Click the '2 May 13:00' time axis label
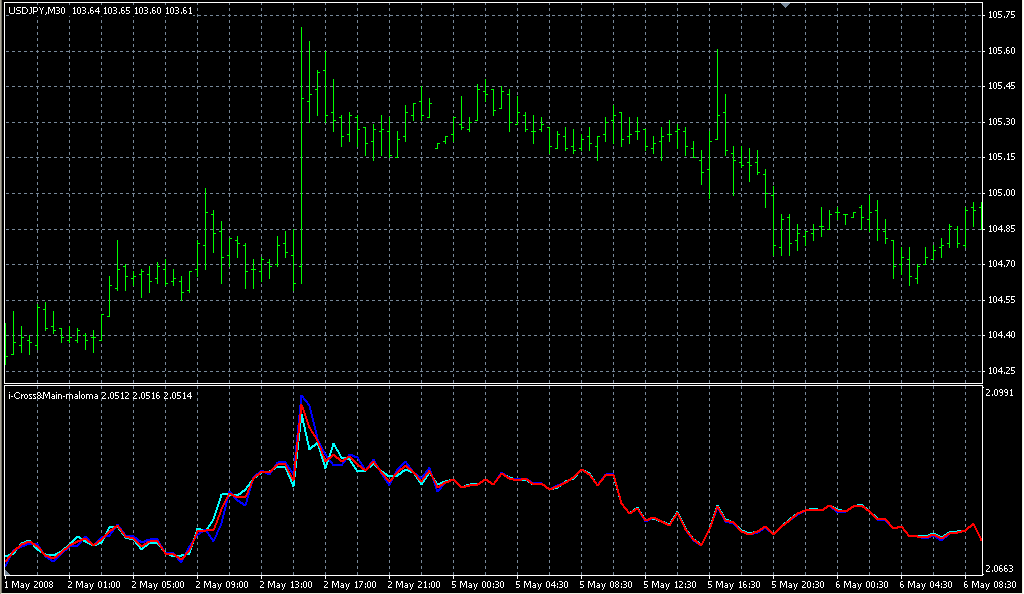This screenshot has width=1024, height=594. tap(287, 584)
